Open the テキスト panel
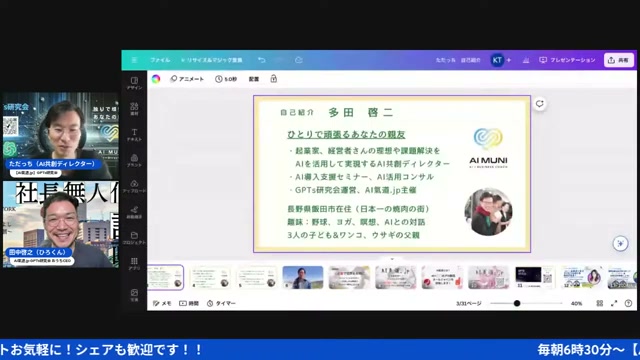This screenshot has width=640, height=360. pyautogui.click(x=134, y=135)
